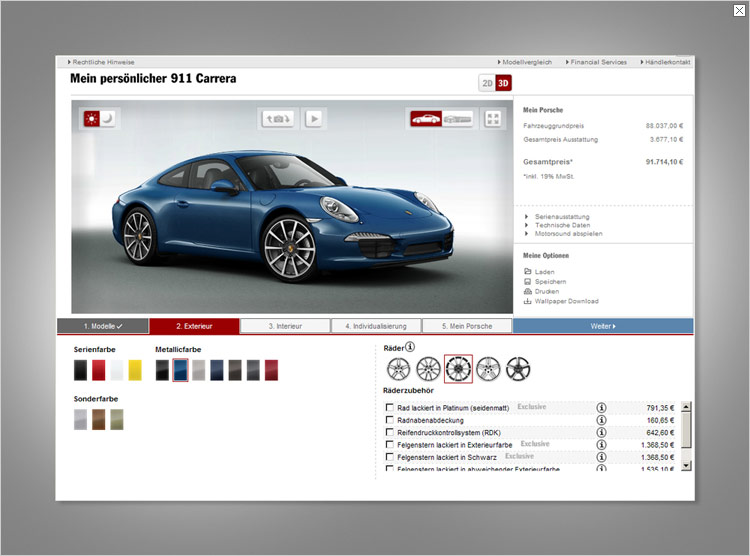
Task: Show info for Felgenstern lackiert in Schwarz
Action: tap(601, 457)
